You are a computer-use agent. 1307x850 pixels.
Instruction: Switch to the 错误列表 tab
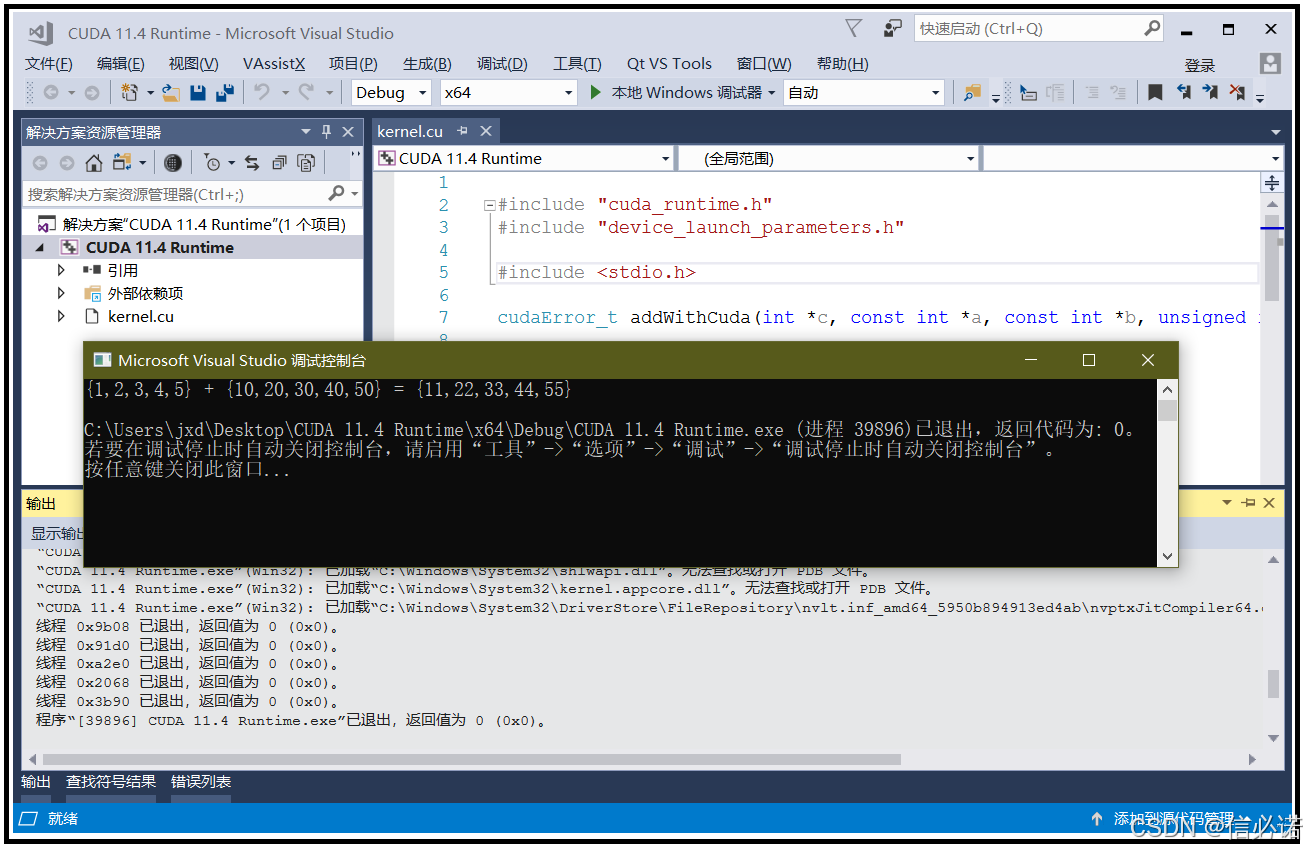(x=201, y=782)
